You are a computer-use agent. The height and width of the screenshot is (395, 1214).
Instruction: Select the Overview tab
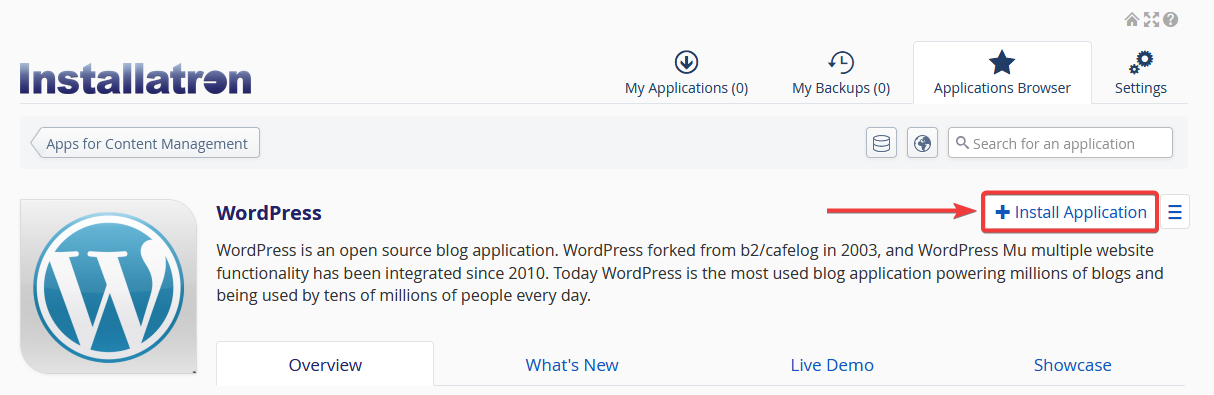click(x=325, y=364)
